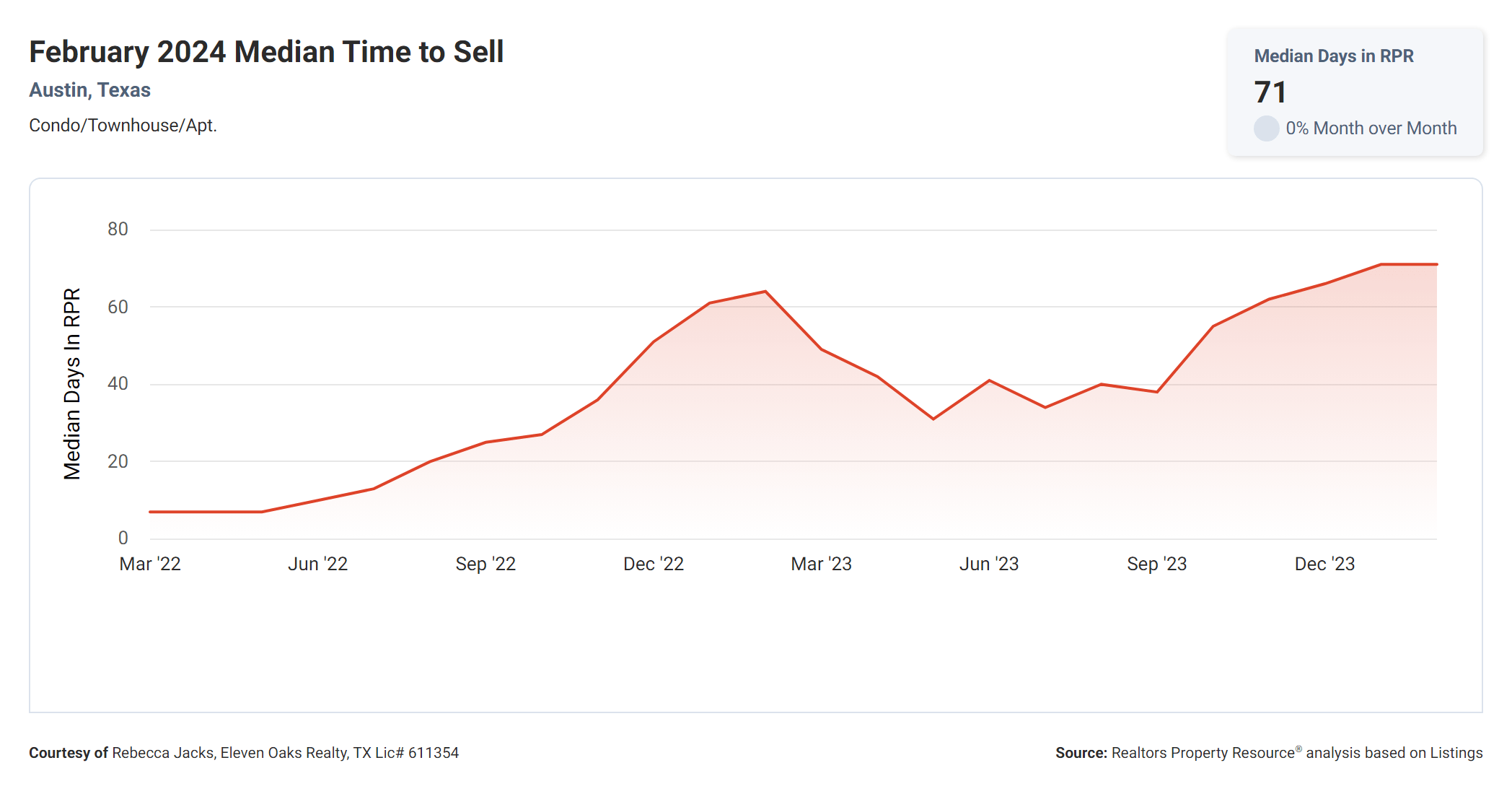Click the Jun '22 x-axis label
Viewport: 1512px width, 794px height.
(317, 564)
